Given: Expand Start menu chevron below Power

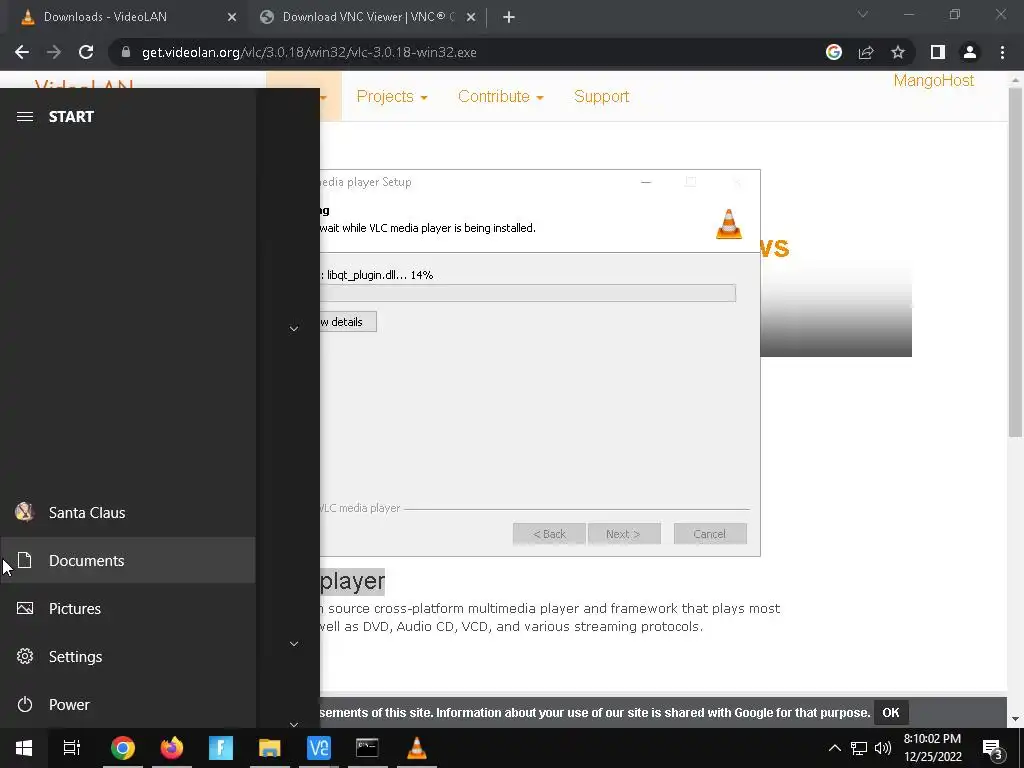Looking at the screenshot, I should tap(294, 724).
